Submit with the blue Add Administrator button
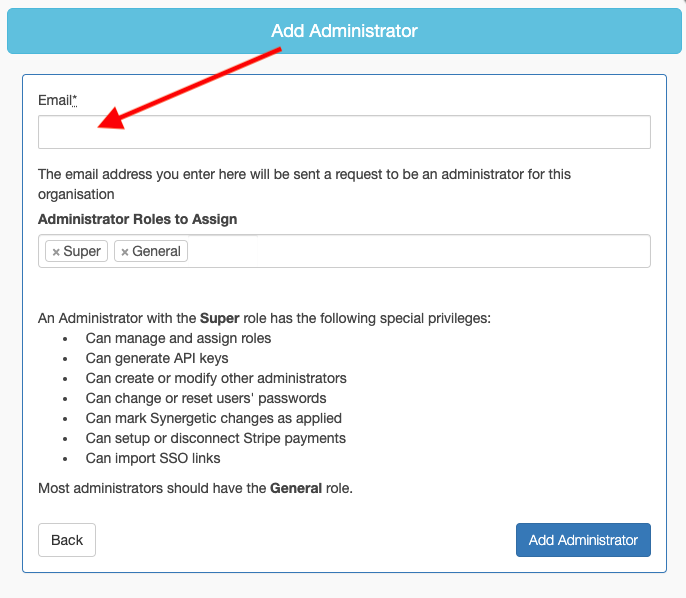The image size is (686, 598). [x=583, y=540]
